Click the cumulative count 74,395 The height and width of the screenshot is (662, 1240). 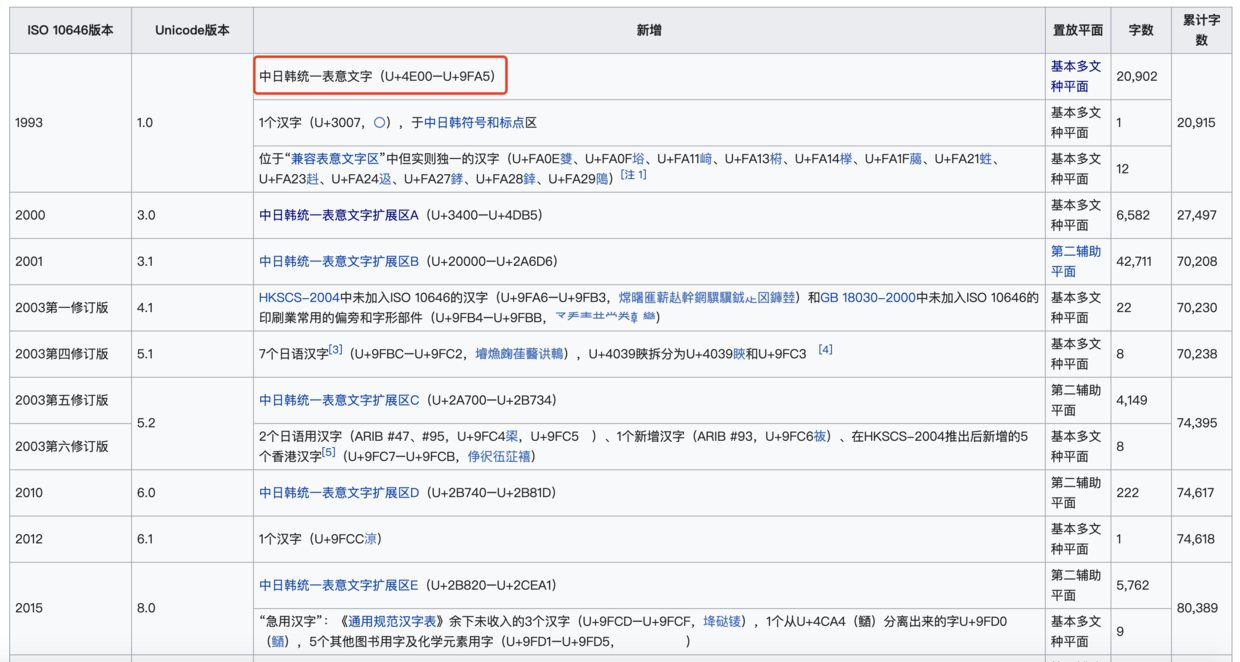tap(1197, 423)
